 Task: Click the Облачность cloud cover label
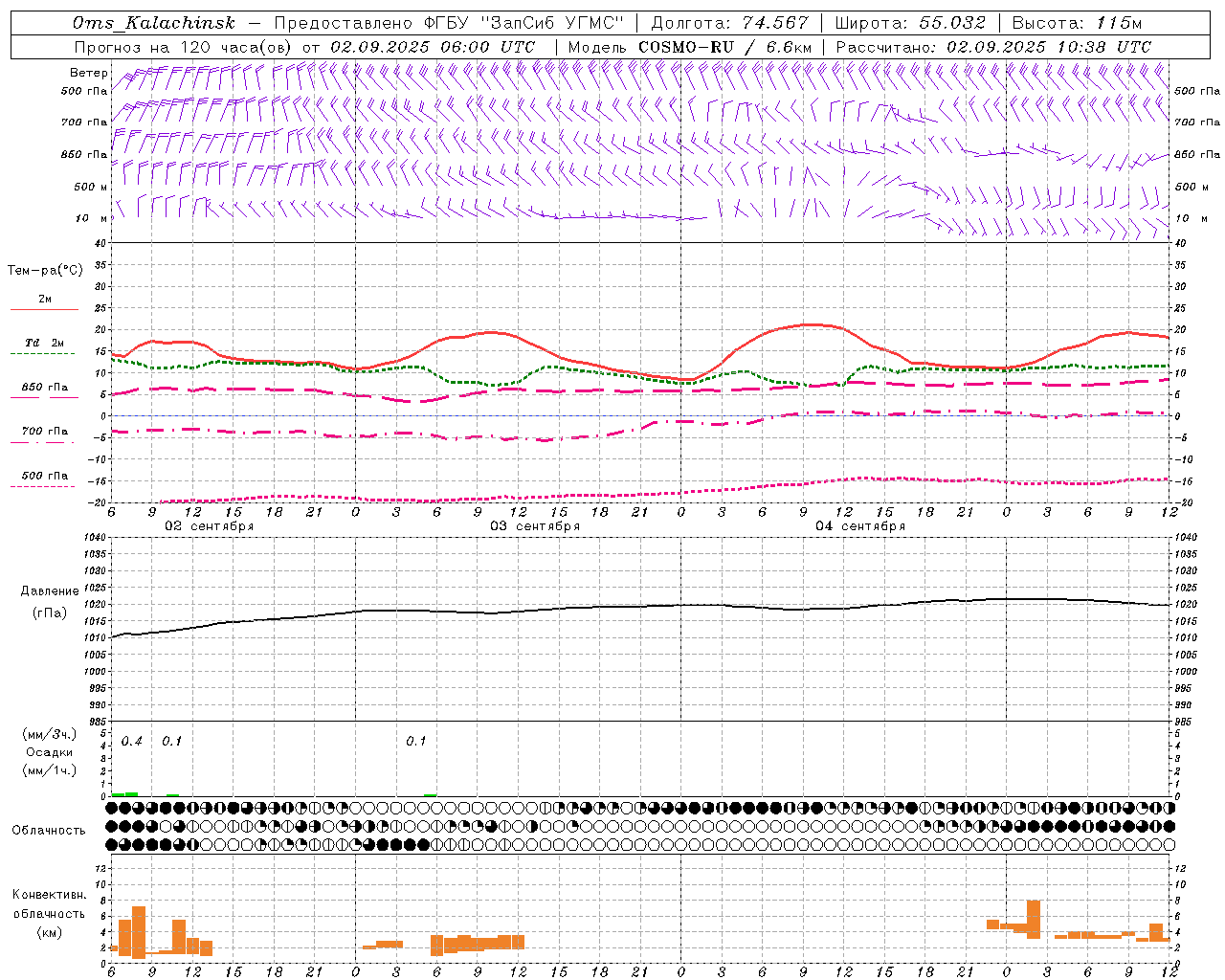coord(49,831)
